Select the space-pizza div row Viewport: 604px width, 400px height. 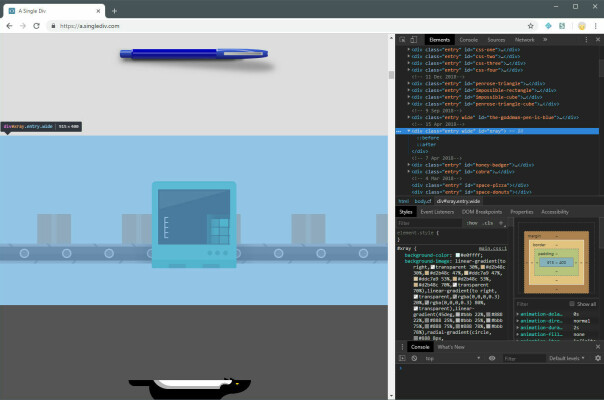coord(470,185)
